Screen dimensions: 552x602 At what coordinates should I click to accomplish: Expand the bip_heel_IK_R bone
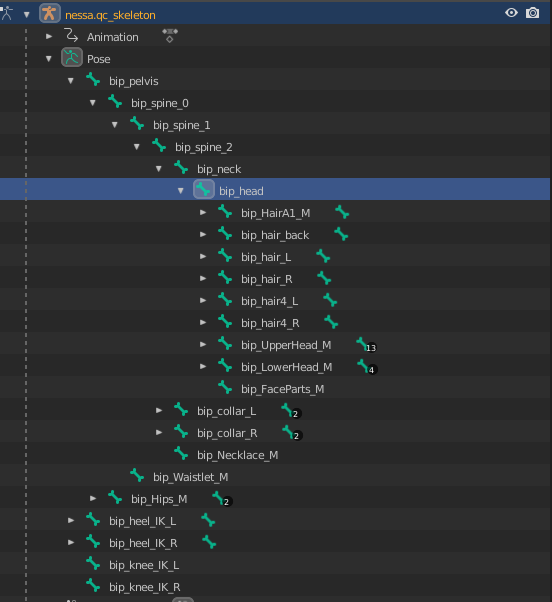coord(71,542)
